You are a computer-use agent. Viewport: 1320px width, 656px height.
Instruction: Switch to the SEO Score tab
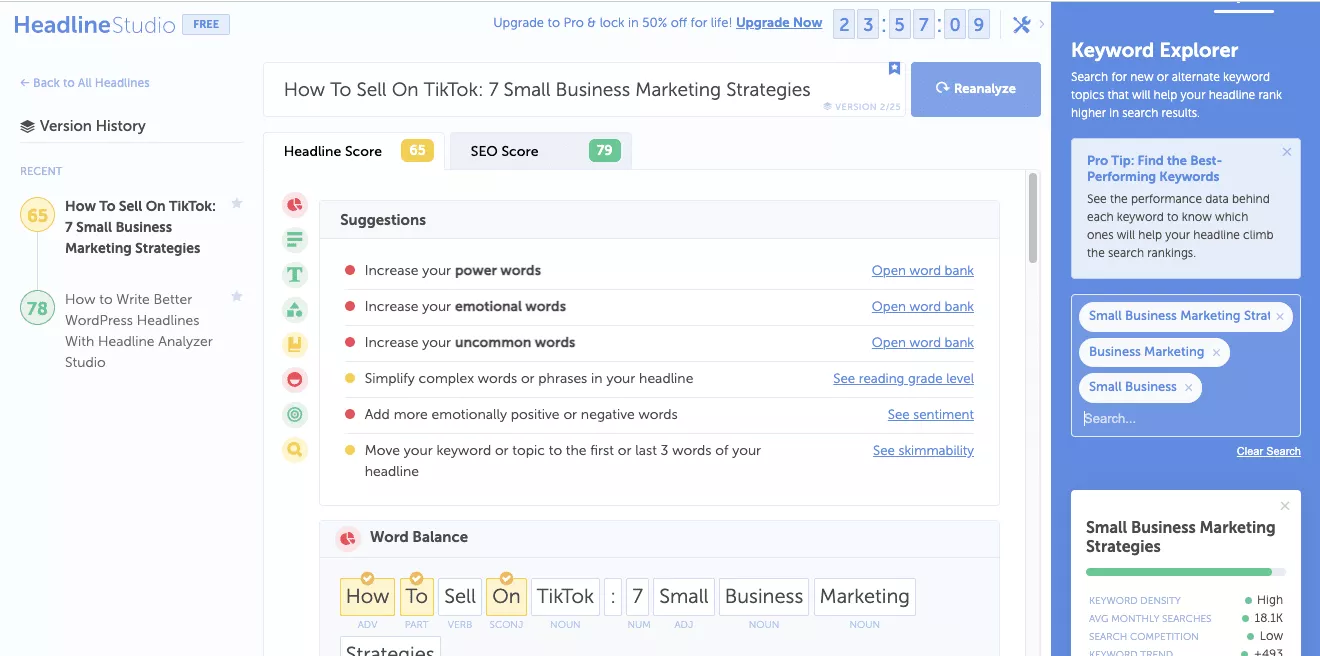[541, 151]
